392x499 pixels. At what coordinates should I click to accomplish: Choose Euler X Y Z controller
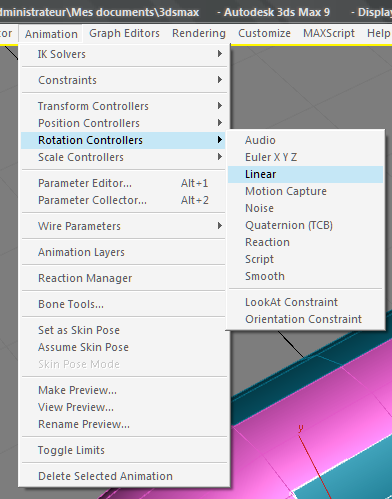305,157
